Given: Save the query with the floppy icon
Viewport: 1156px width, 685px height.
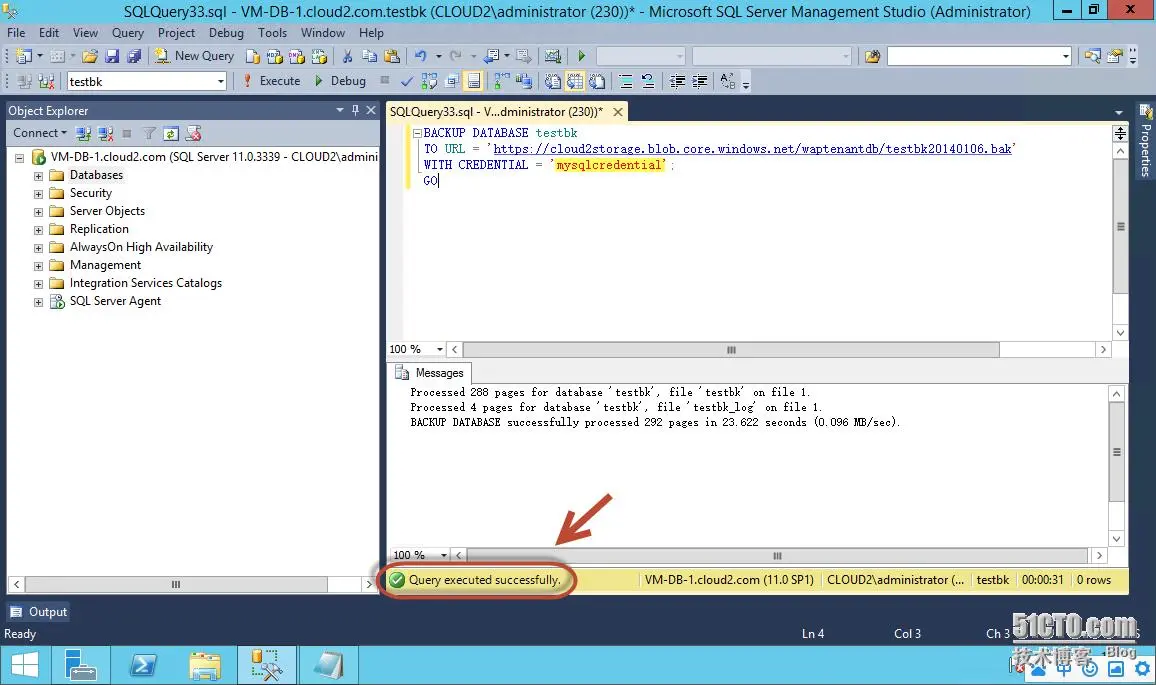Looking at the screenshot, I should 112,56.
